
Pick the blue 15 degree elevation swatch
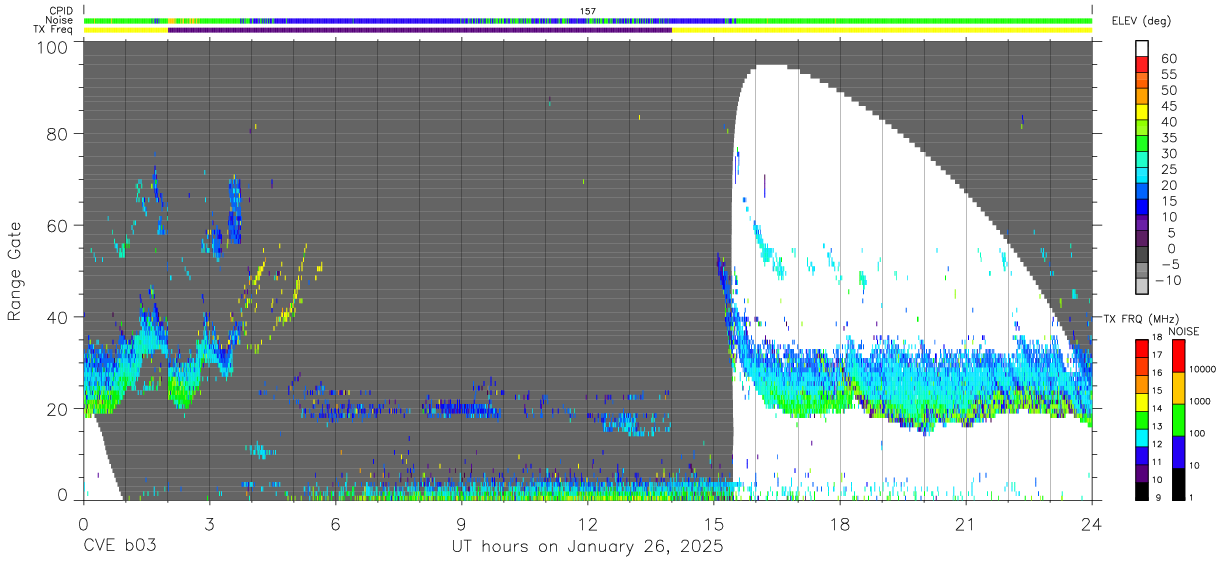click(x=1142, y=205)
